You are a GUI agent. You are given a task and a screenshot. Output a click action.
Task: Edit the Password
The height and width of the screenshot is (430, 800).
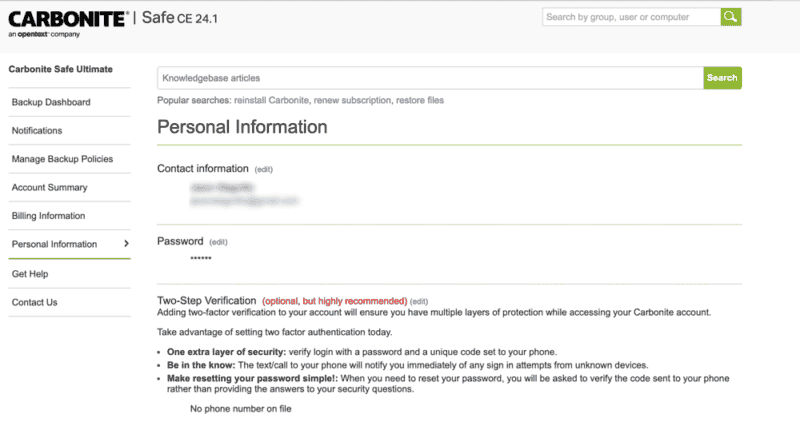(218, 242)
